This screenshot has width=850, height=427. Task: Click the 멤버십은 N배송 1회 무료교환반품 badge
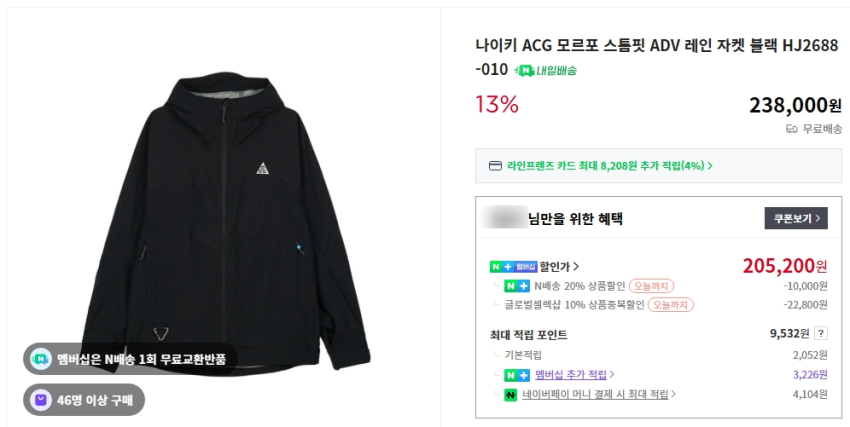[131, 359]
